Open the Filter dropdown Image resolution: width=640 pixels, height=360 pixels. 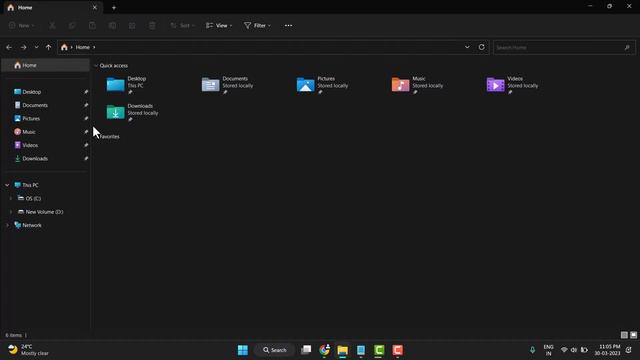point(257,25)
